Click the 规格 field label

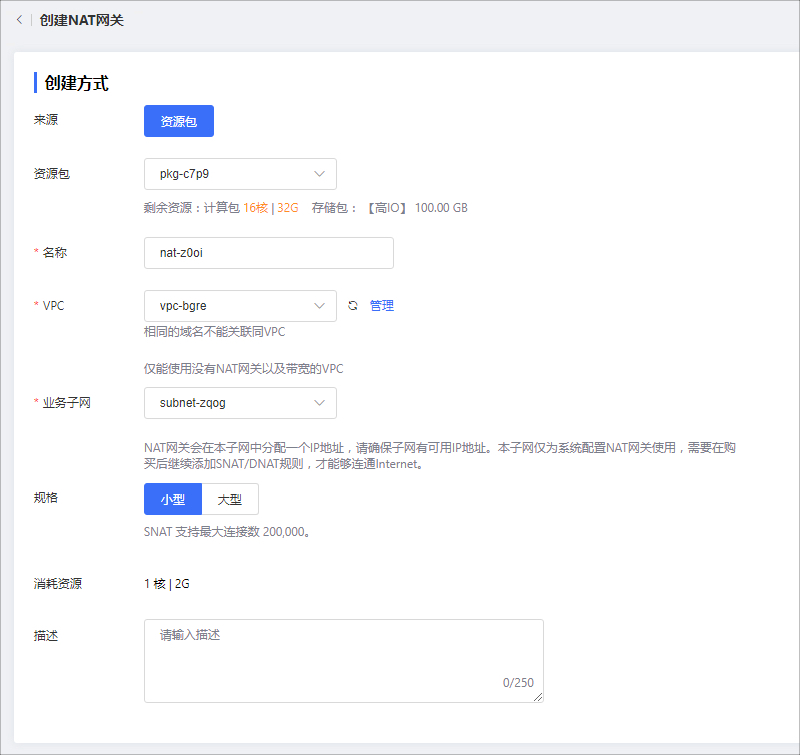pyautogui.click(x=46, y=497)
